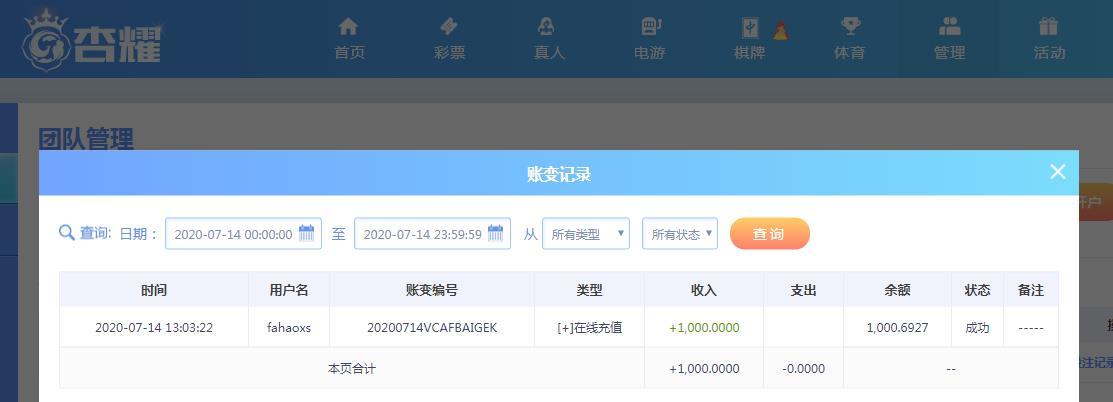1113x402 pixels.
Task: Open the 体育 trophy icon
Action: point(850,26)
